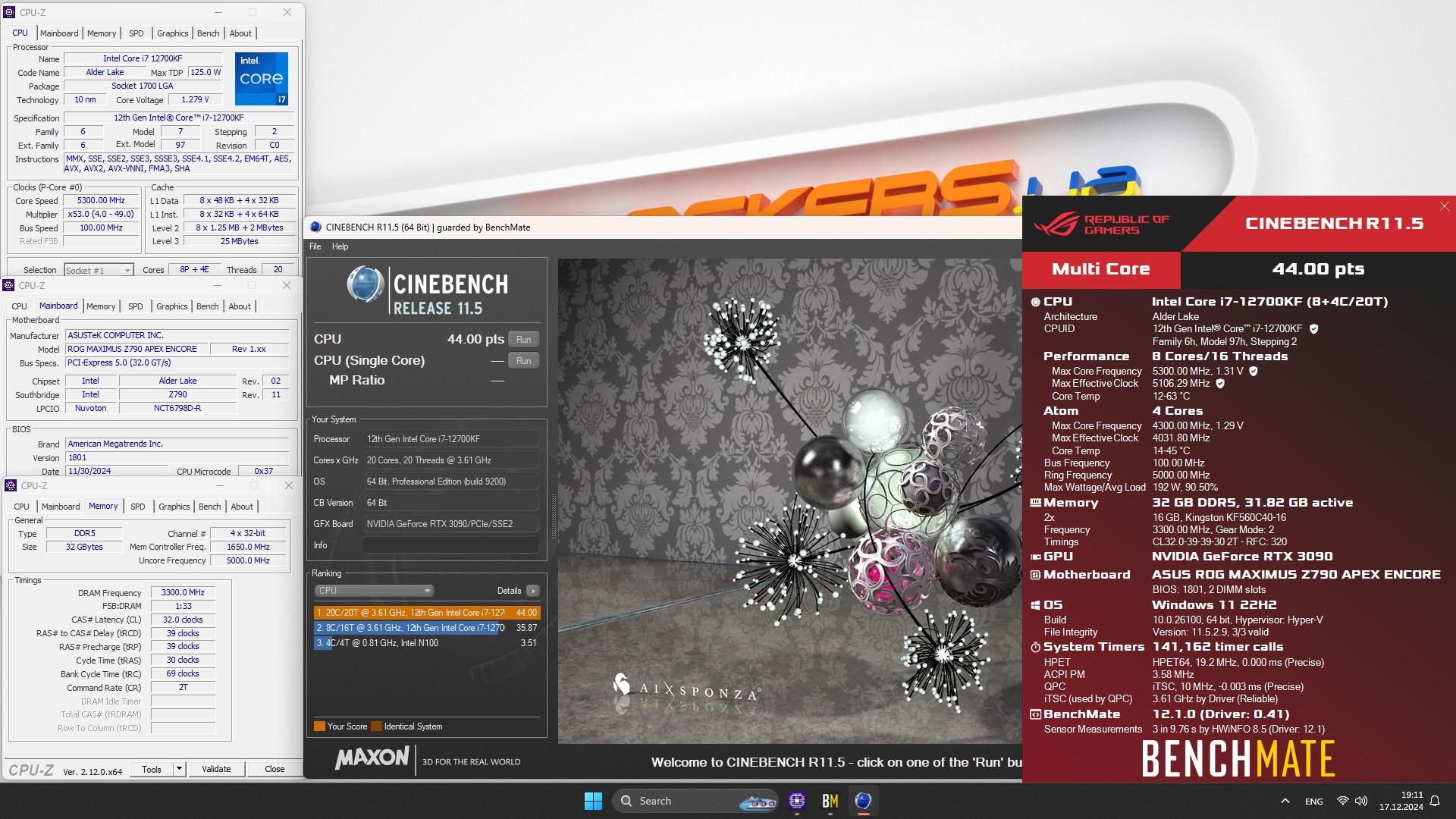Switch to SPD tab in Mainboard CPU-Z window
The width and height of the screenshot is (1456, 819).
pyautogui.click(x=136, y=306)
